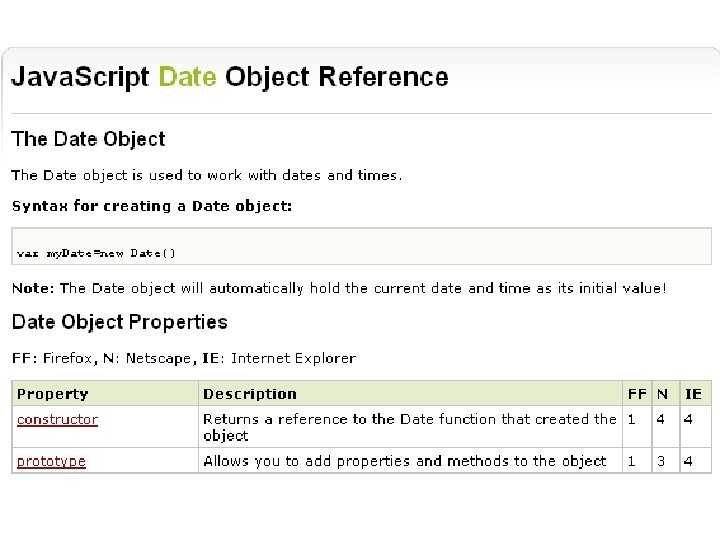Select the N column header in table
Image resolution: width=720 pixels, height=540 pixels.
coord(663,394)
